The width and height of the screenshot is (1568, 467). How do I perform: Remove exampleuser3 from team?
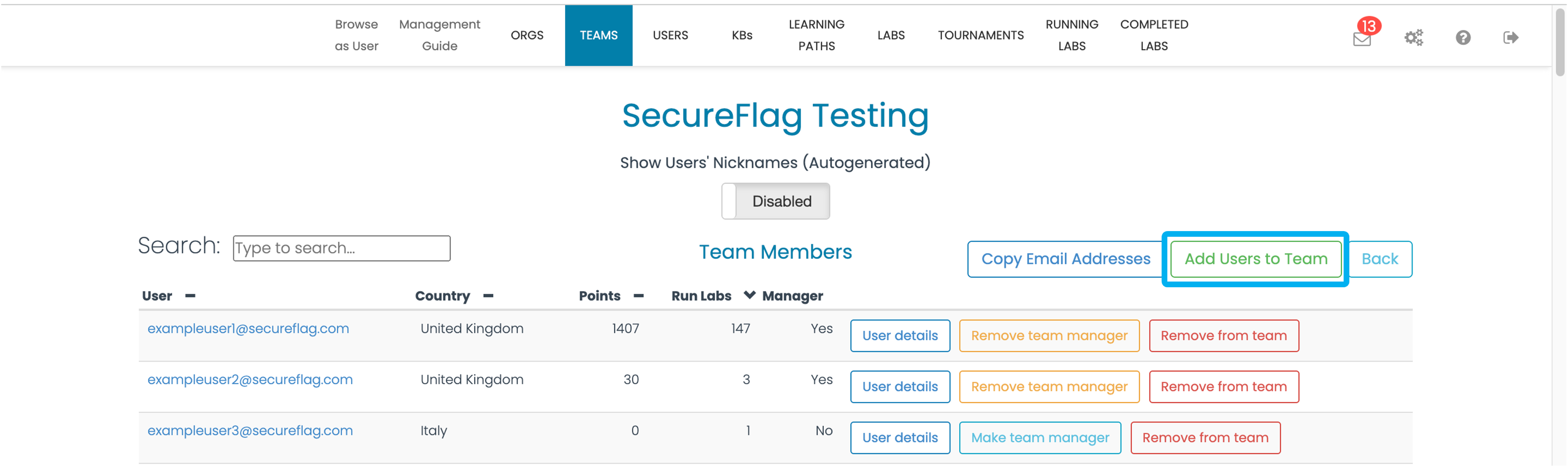click(1205, 438)
